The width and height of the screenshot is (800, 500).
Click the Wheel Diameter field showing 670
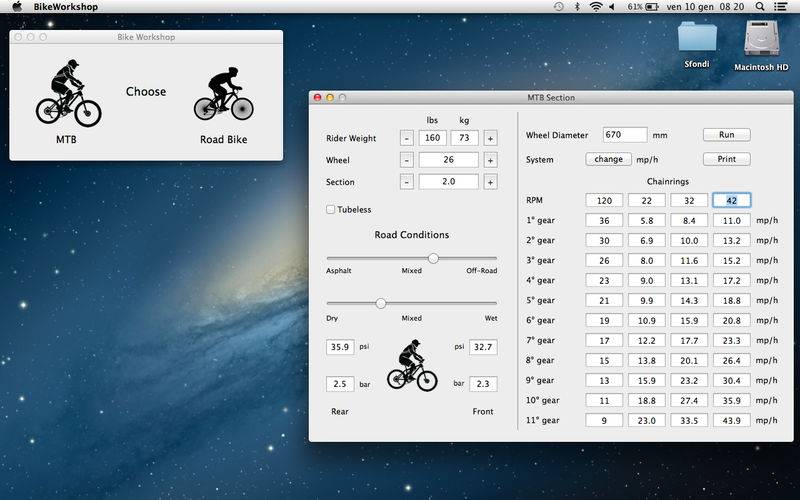point(625,135)
